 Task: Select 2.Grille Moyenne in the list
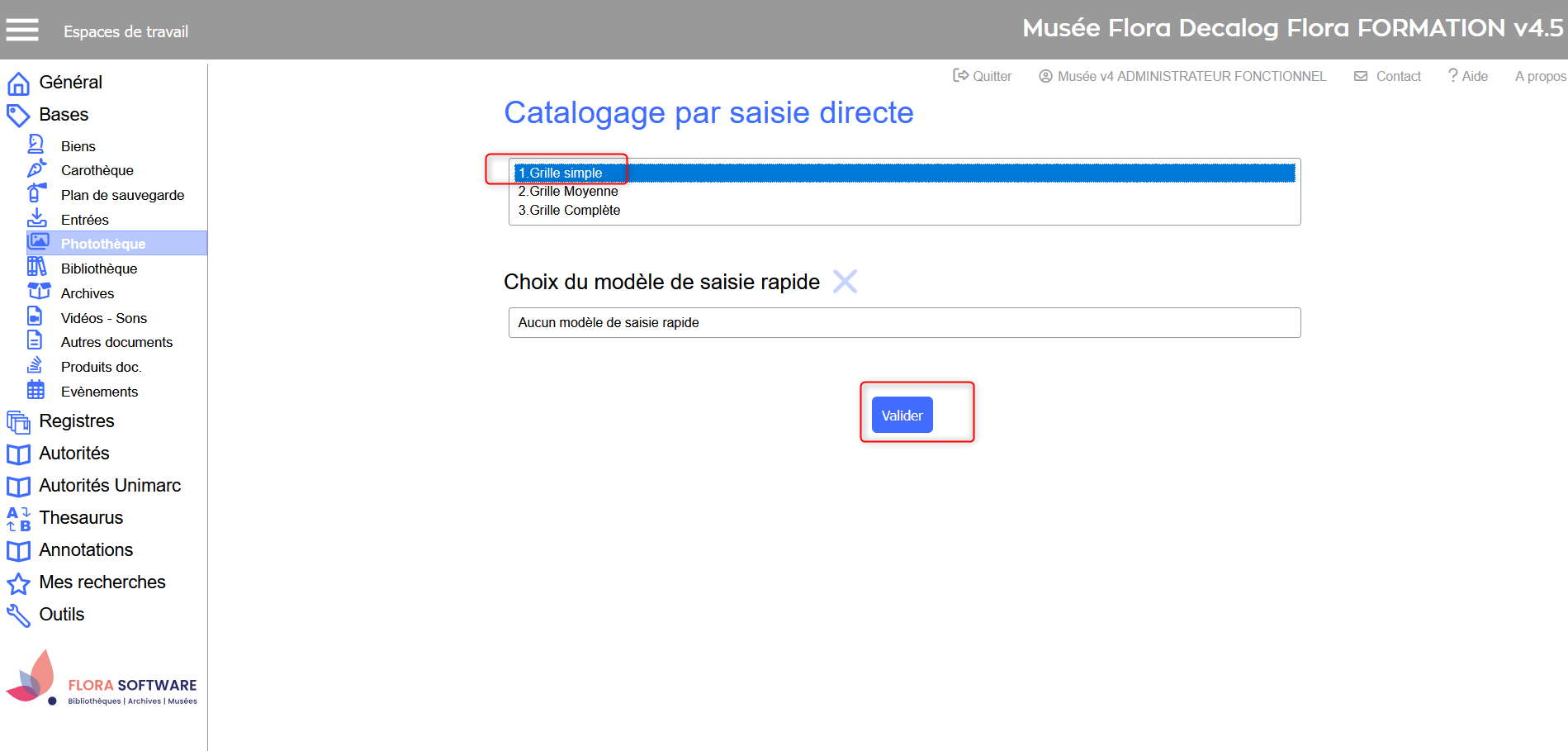click(x=568, y=192)
